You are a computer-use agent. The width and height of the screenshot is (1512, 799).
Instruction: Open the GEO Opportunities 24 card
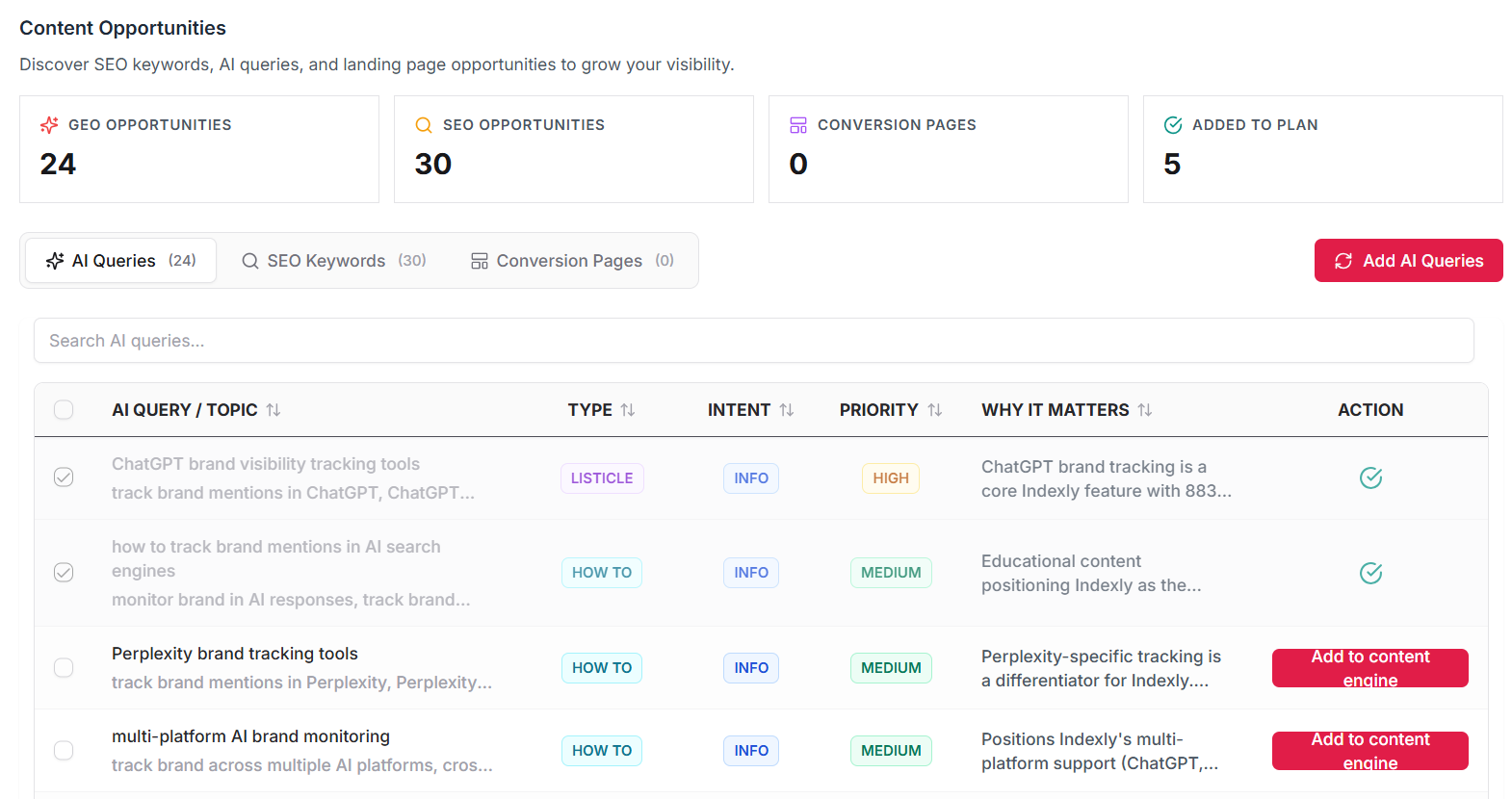[x=199, y=149]
